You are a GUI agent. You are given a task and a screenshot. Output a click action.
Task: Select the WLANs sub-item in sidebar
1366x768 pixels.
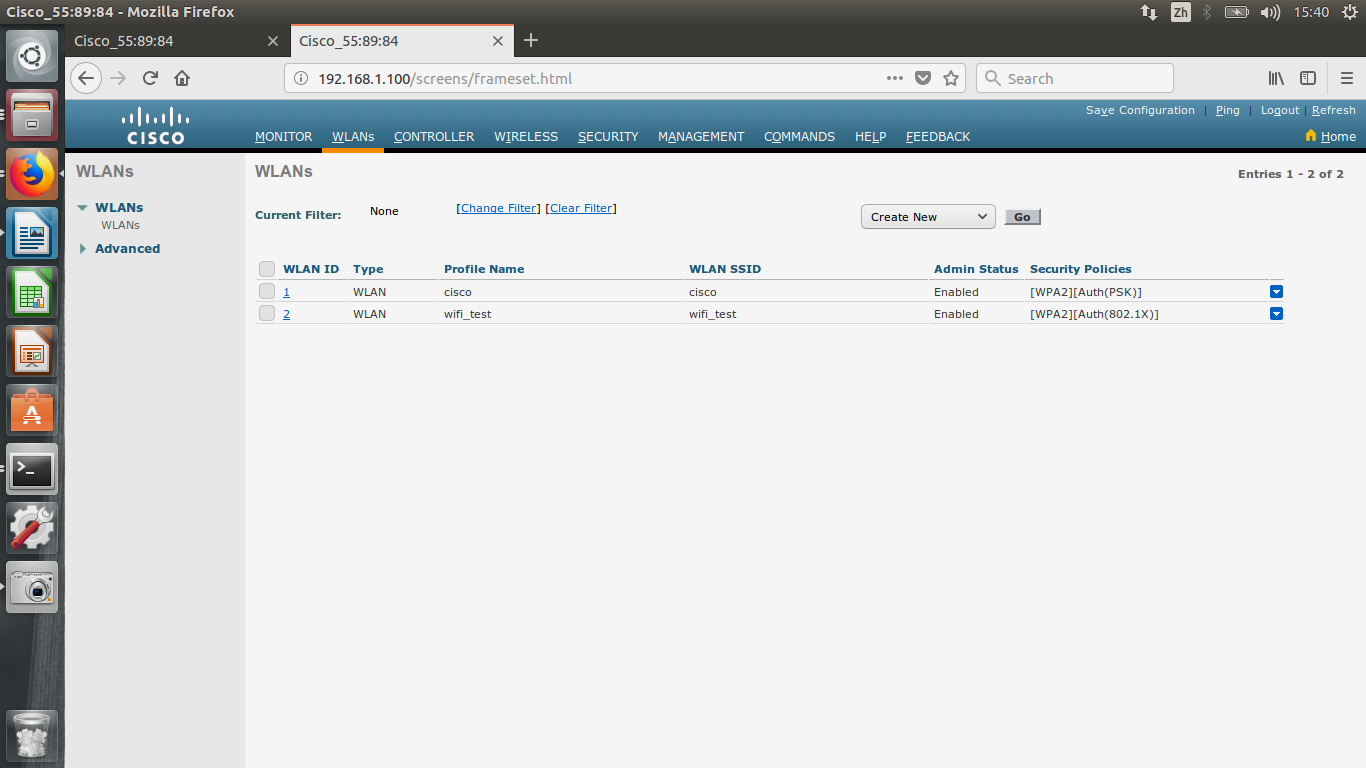coord(120,225)
